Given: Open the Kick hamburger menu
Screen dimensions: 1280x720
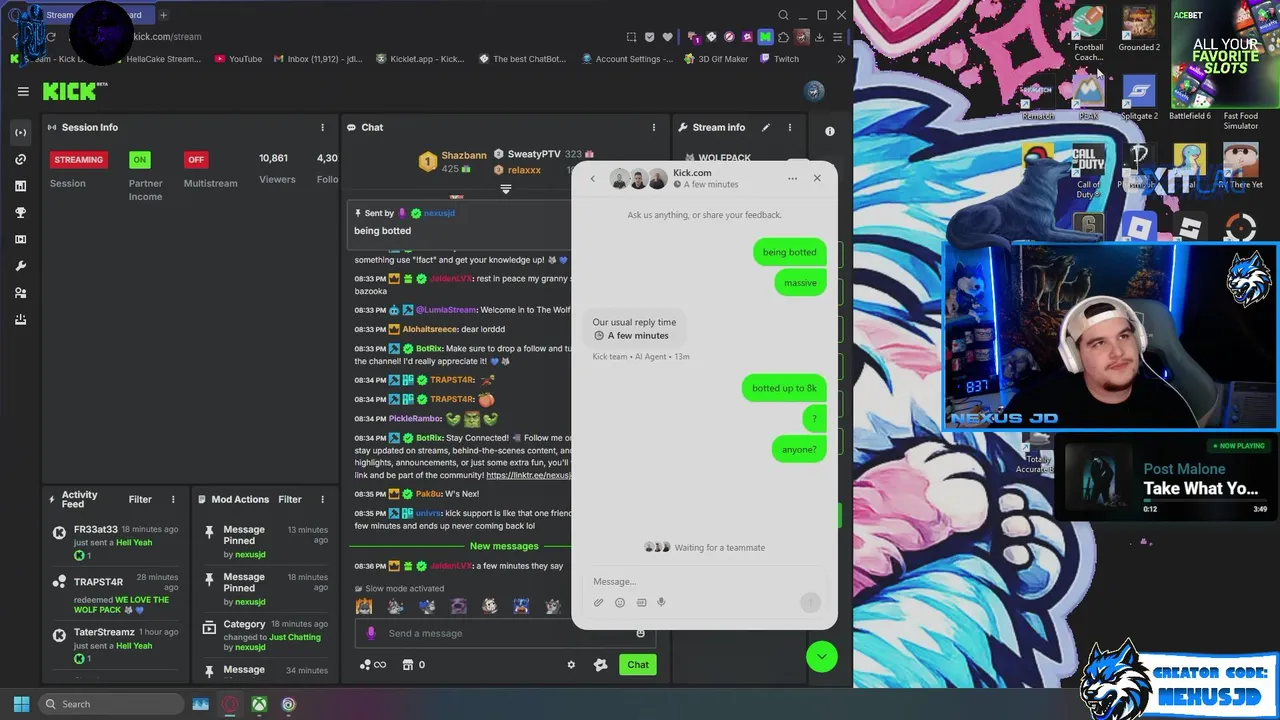Looking at the screenshot, I should tap(23, 91).
